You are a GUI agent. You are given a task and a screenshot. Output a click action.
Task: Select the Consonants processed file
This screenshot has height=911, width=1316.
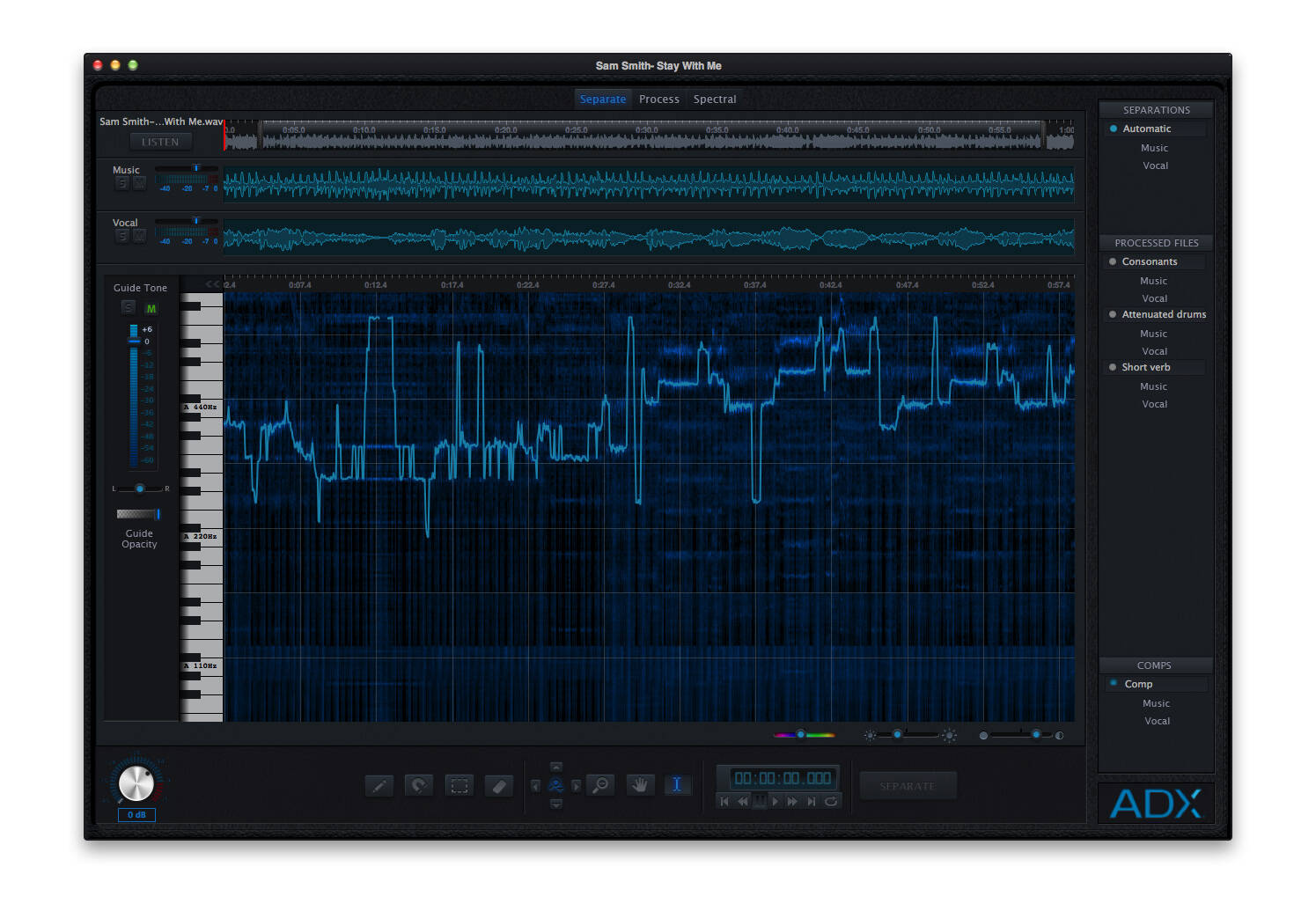coord(1156,261)
